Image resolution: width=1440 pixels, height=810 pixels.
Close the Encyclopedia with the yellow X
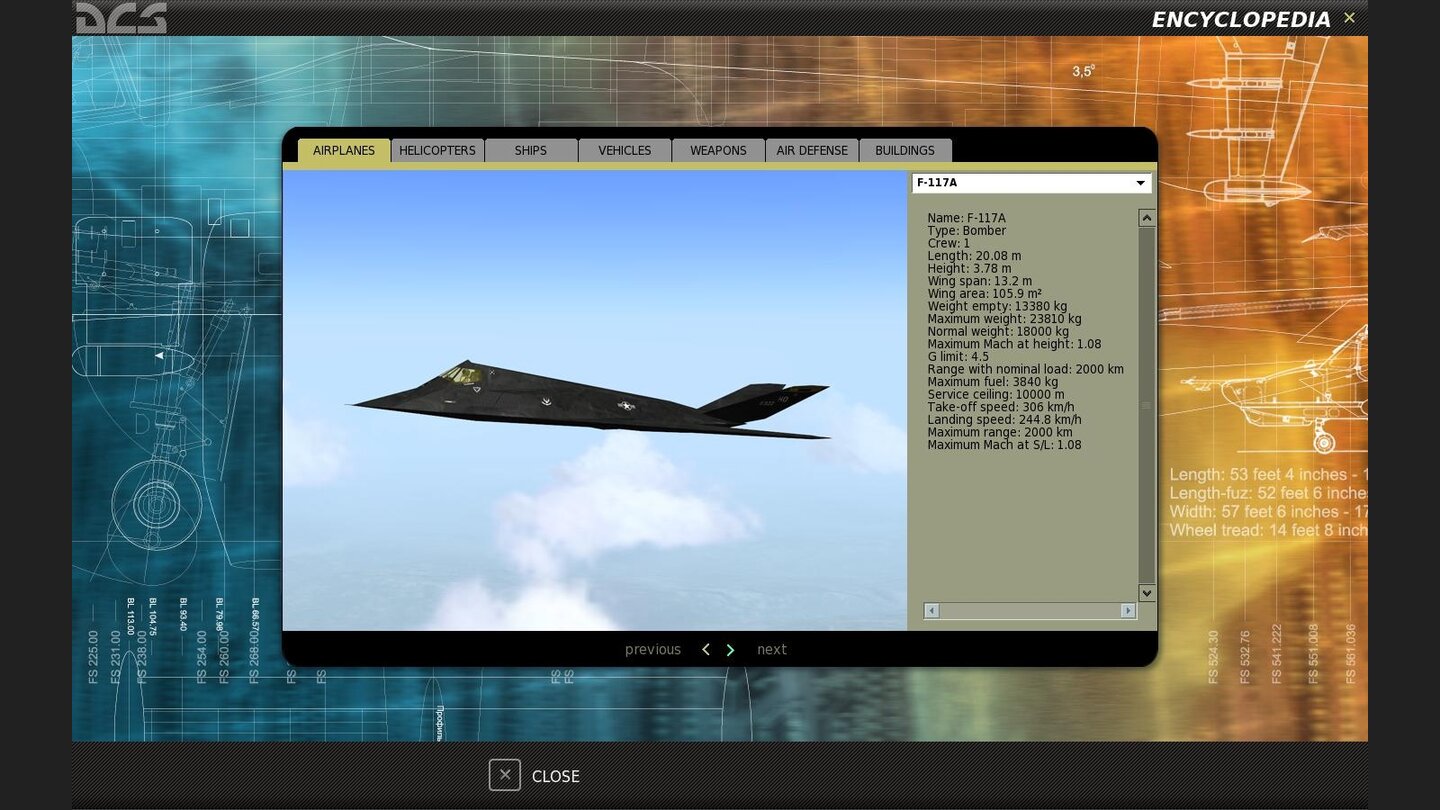tap(1349, 17)
